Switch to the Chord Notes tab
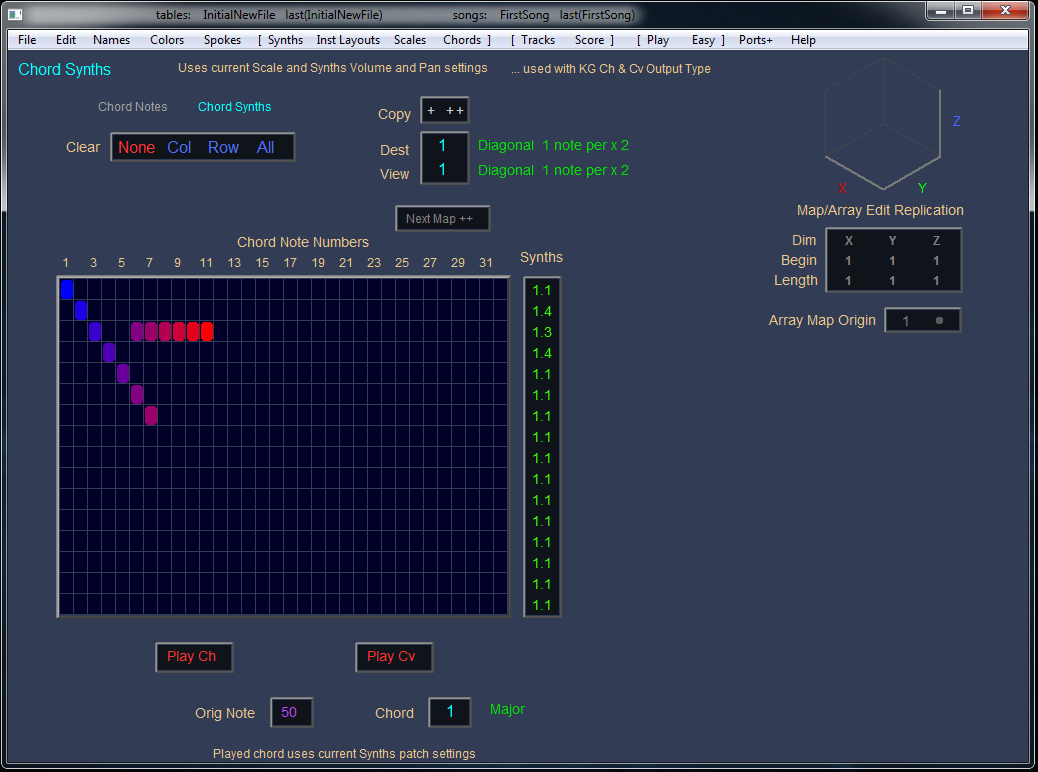This screenshot has width=1038, height=772. 132,107
